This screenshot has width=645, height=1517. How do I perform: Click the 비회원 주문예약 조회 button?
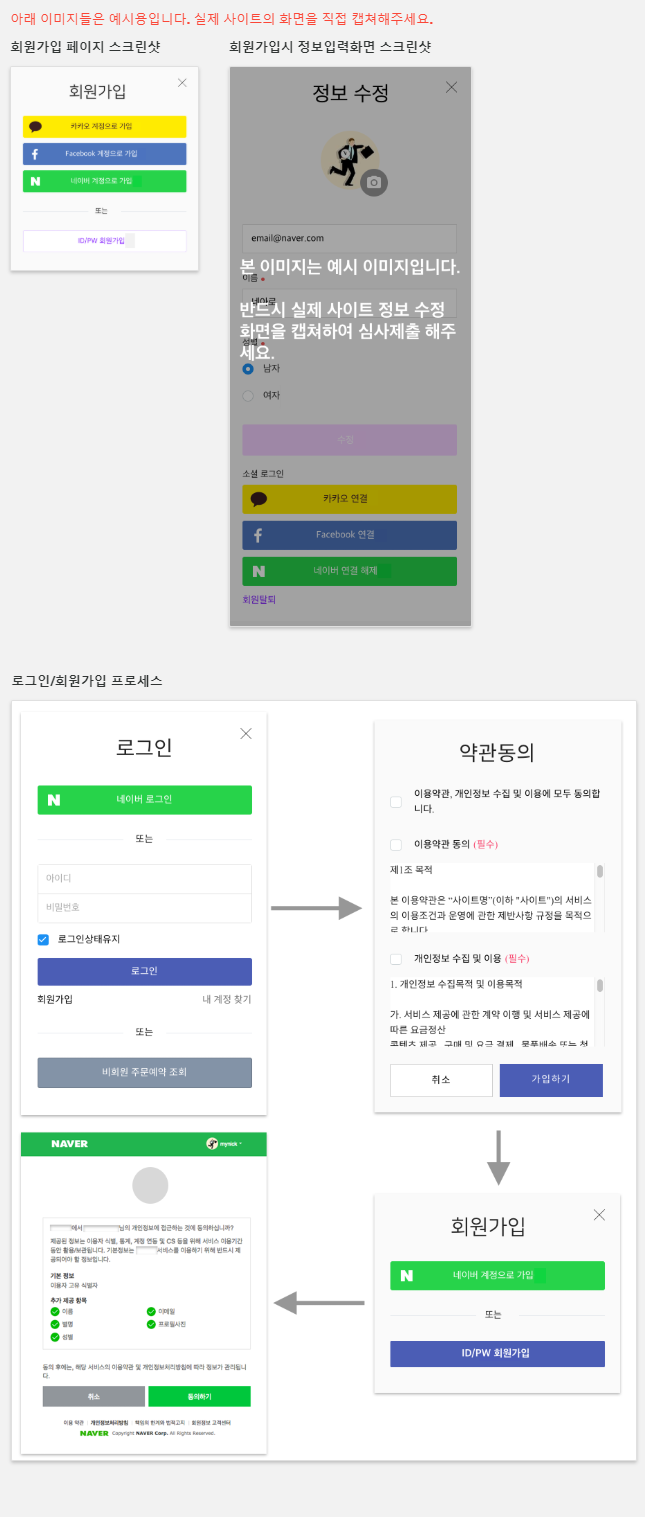tap(145, 1072)
